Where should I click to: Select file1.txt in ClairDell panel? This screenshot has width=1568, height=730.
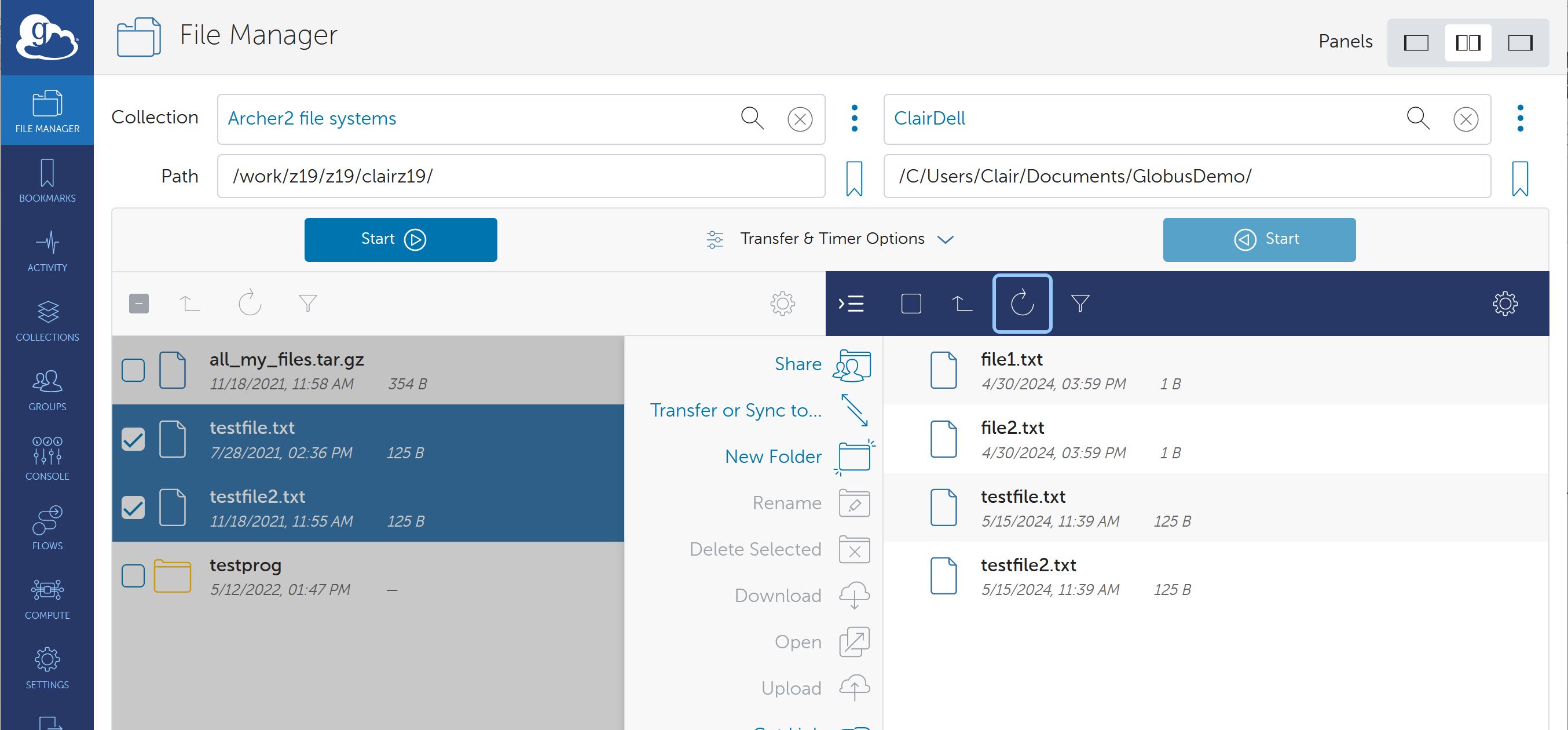[x=1215, y=370]
